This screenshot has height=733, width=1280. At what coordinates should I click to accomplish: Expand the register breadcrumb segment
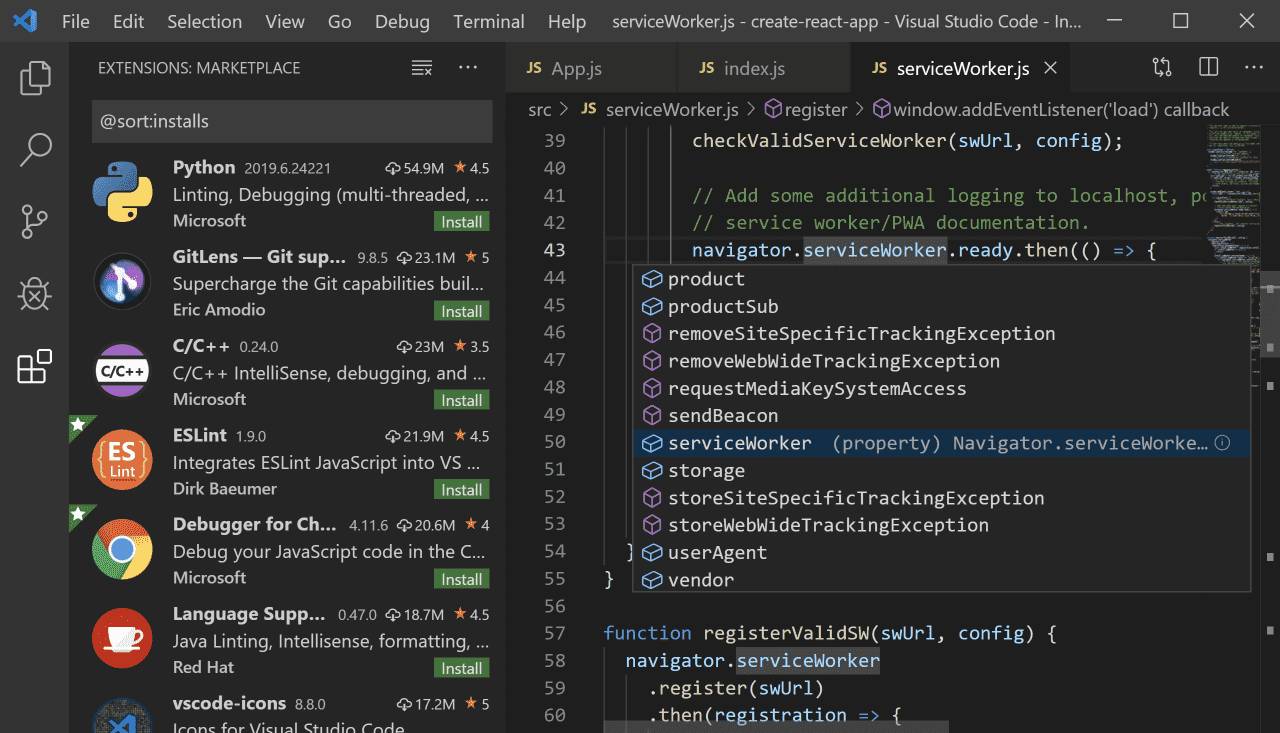(x=806, y=109)
